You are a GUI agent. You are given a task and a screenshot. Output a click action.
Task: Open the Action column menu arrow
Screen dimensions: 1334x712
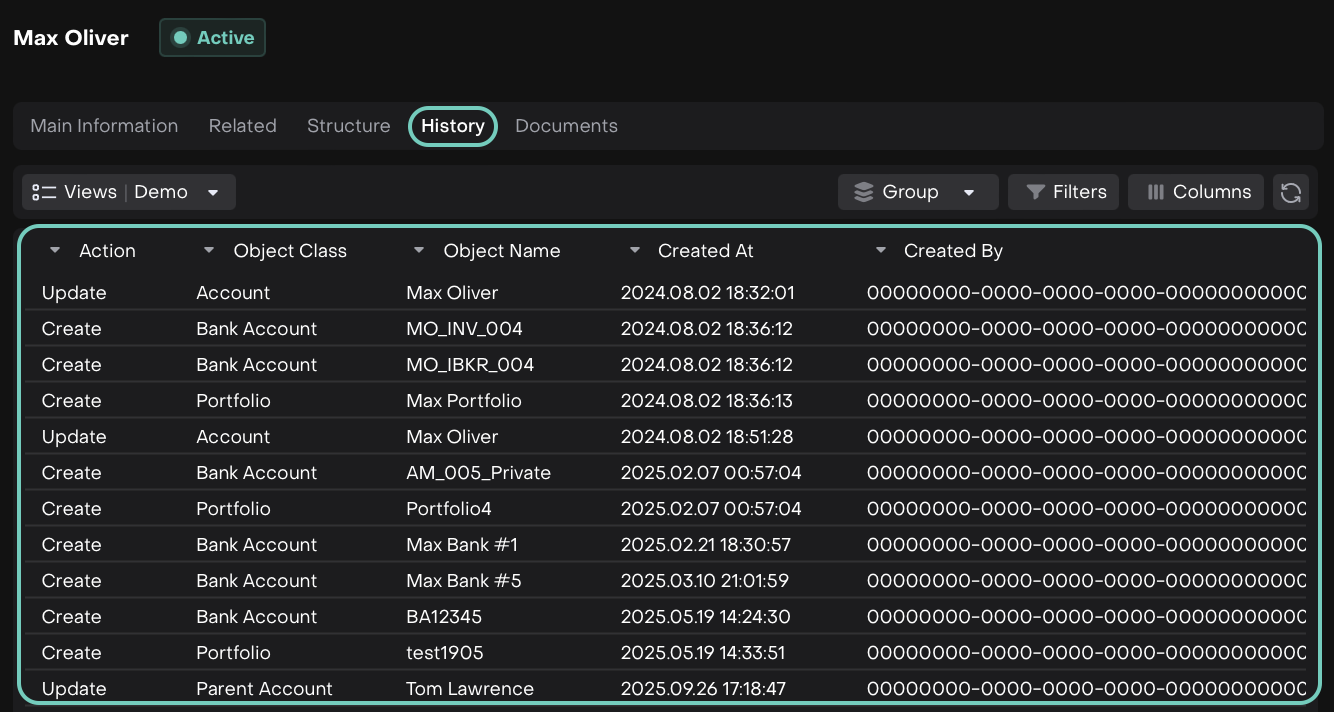[x=55, y=251]
